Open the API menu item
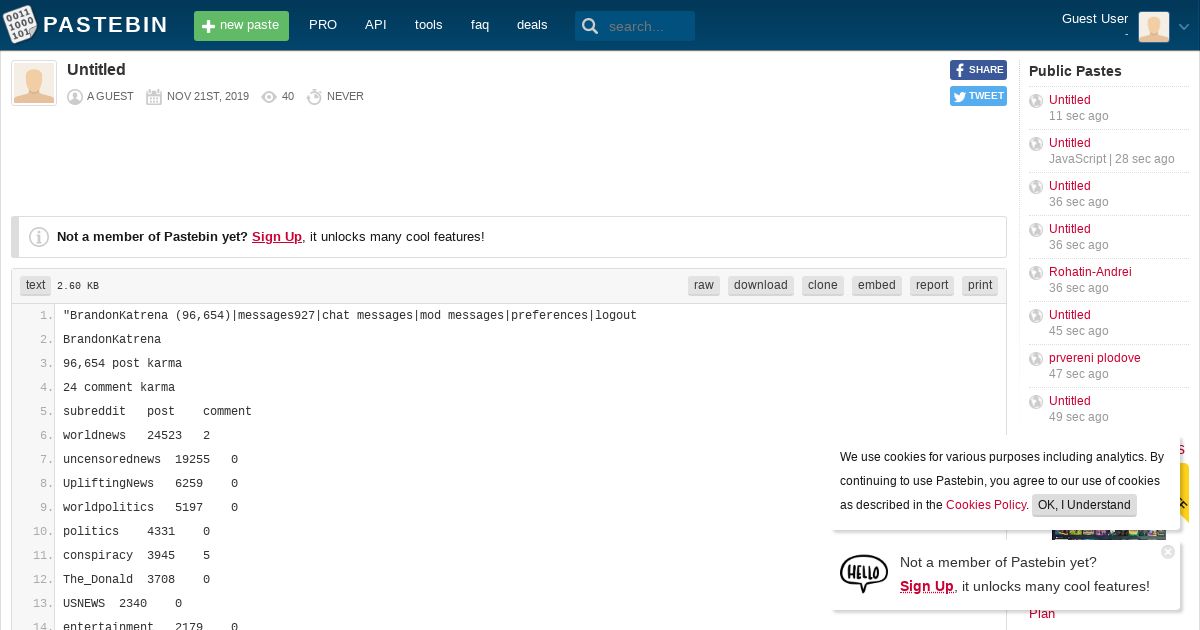The height and width of the screenshot is (630, 1200). click(x=376, y=25)
